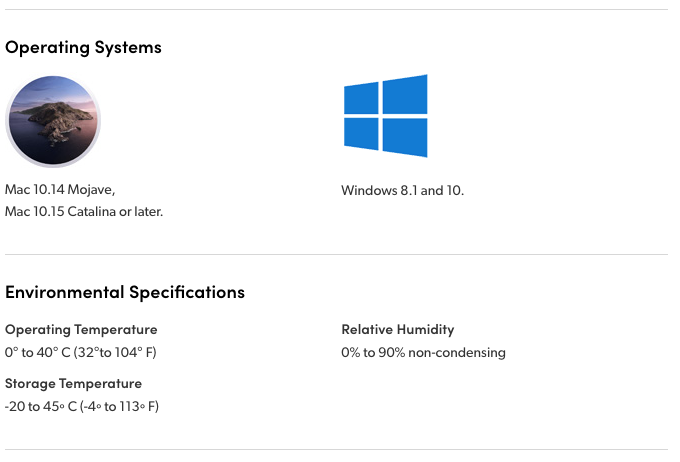
Task: Click the divider line above Operating Systems
Action: [x=336, y=10]
